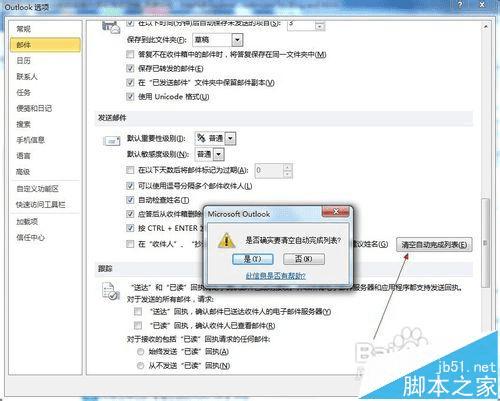Open 默认敏感度级别 dropdown
The height and width of the screenshot is (401, 500).
(x=218, y=154)
